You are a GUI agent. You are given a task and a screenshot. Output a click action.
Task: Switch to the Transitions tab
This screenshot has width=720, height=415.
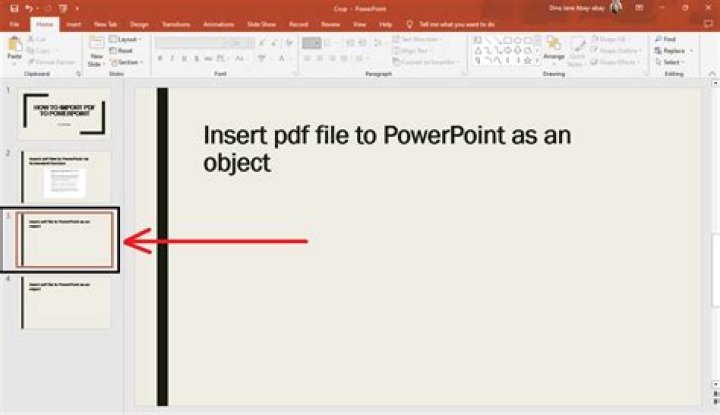[x=176, y=24]
